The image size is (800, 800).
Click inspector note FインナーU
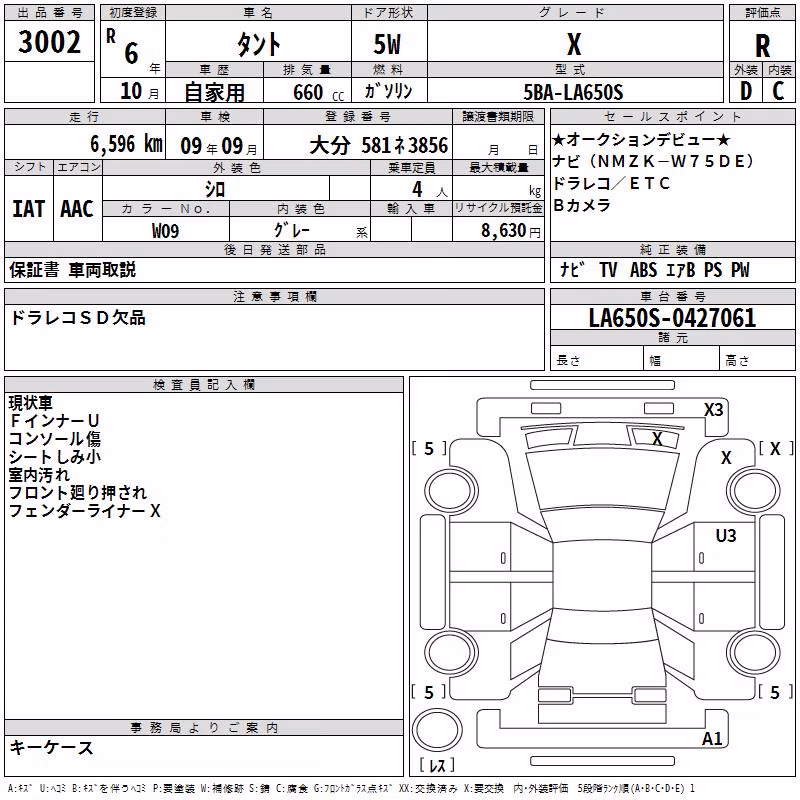point(54,421)
